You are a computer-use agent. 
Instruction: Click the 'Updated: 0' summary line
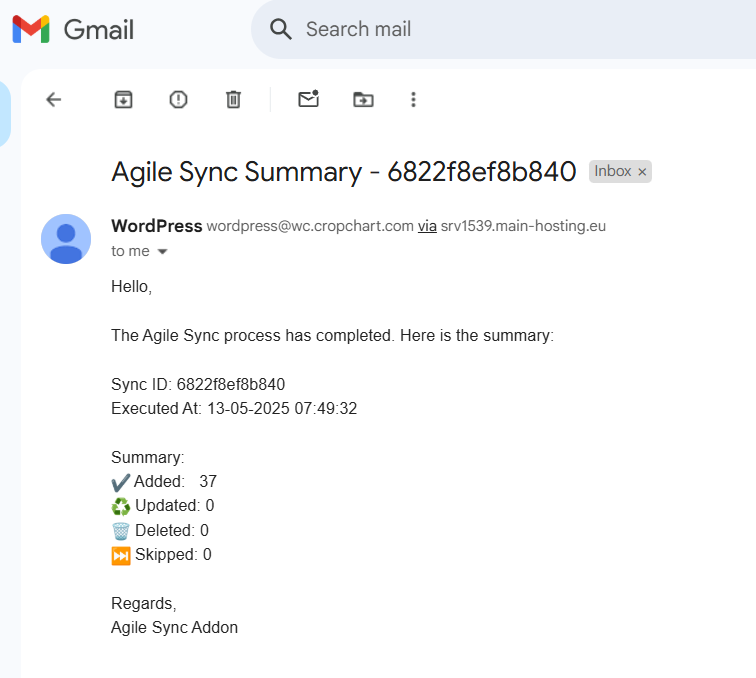(x=163, y=506)
